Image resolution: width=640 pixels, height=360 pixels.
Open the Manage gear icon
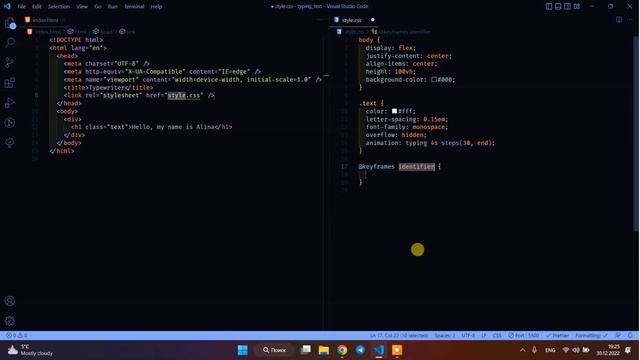10,321
